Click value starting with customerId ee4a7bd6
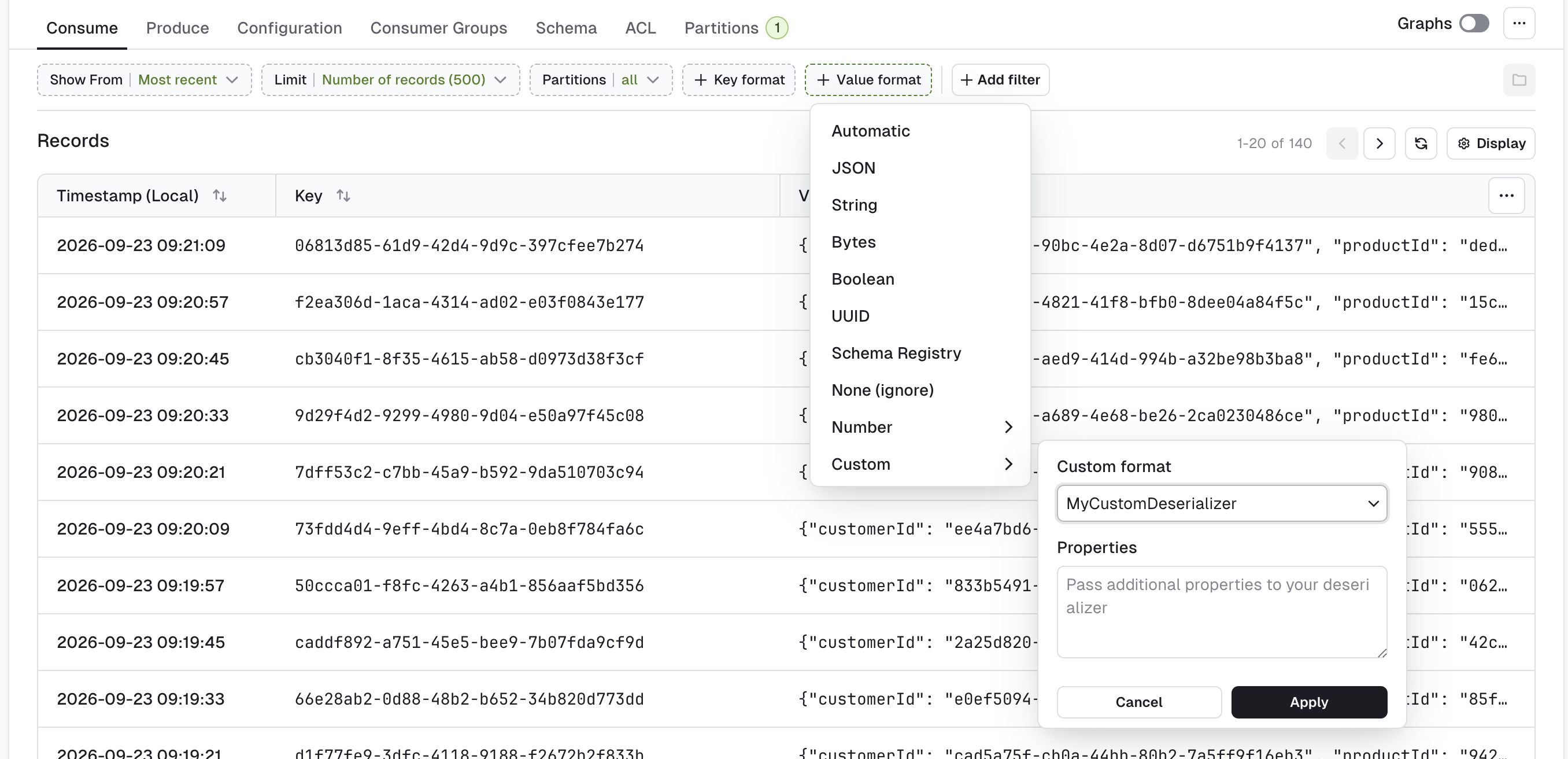1568x759 pixels. [918, 529]
